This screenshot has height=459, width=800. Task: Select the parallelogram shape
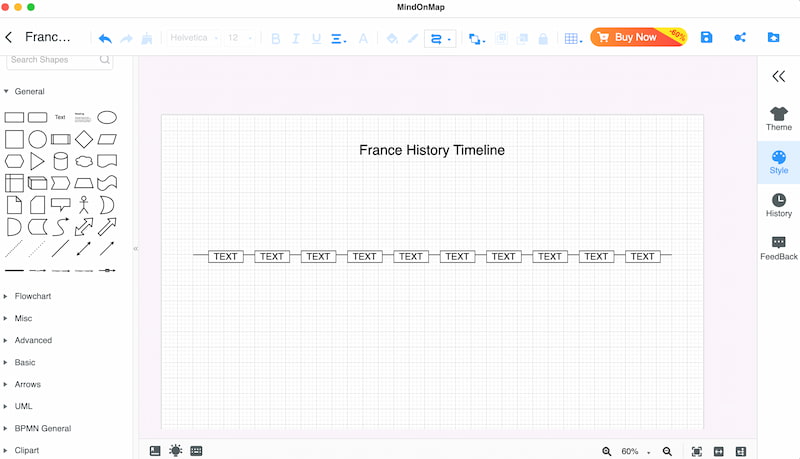click(x=107, y=139)
